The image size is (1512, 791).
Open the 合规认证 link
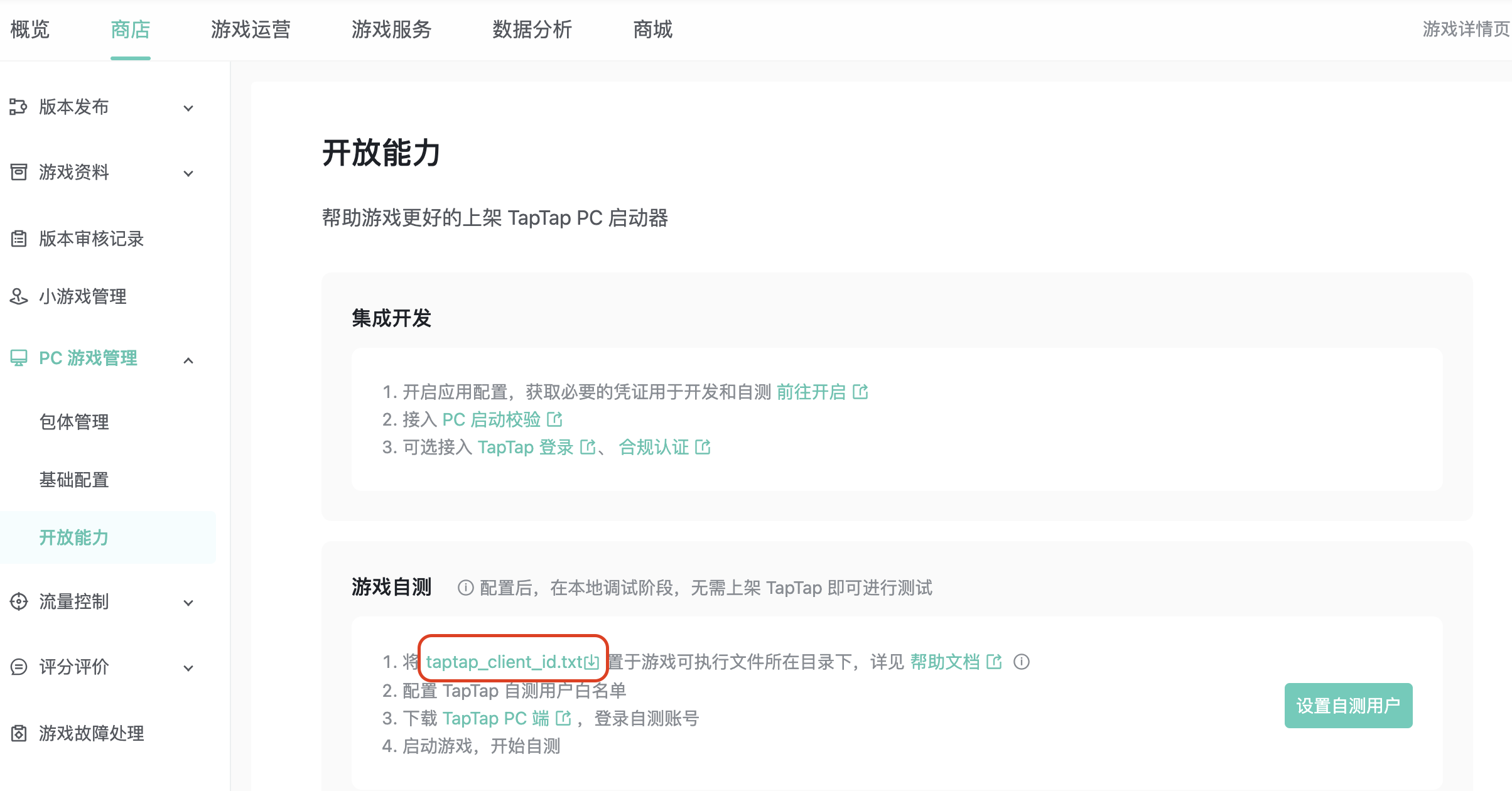click(654, 447)
